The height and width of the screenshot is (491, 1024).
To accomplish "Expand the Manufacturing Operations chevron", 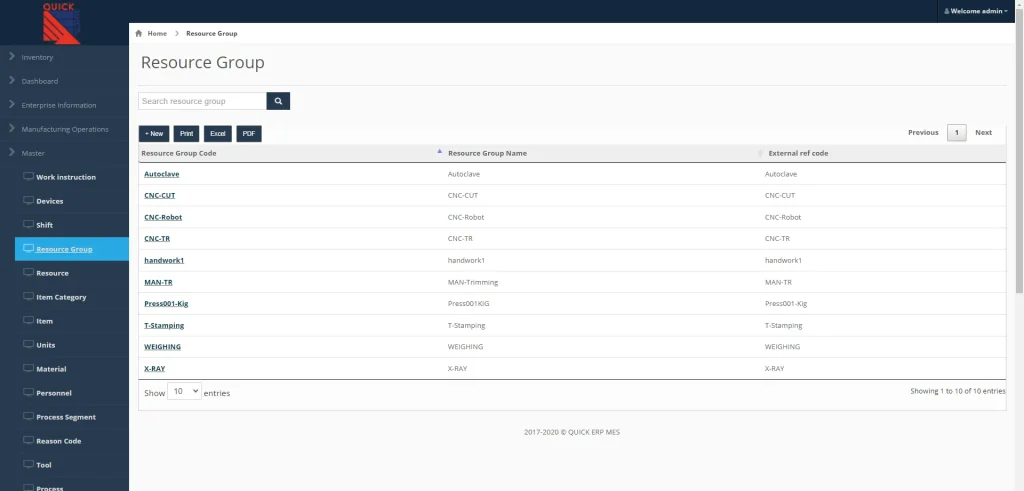I will click(x=12, y=129).
